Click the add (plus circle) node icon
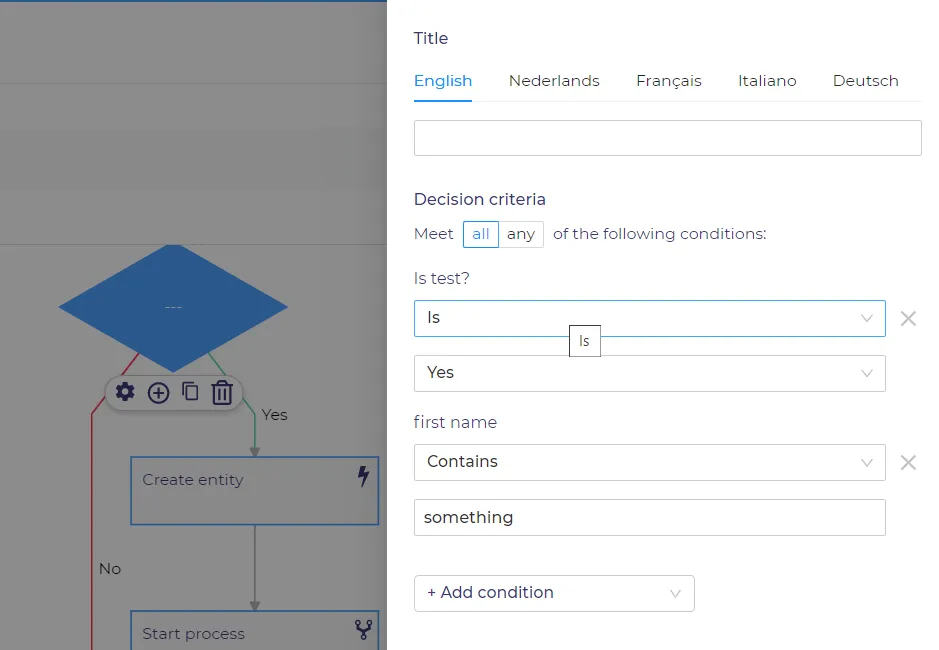Image resolution: width=939 pixels, height=650 pixels. 159,393
